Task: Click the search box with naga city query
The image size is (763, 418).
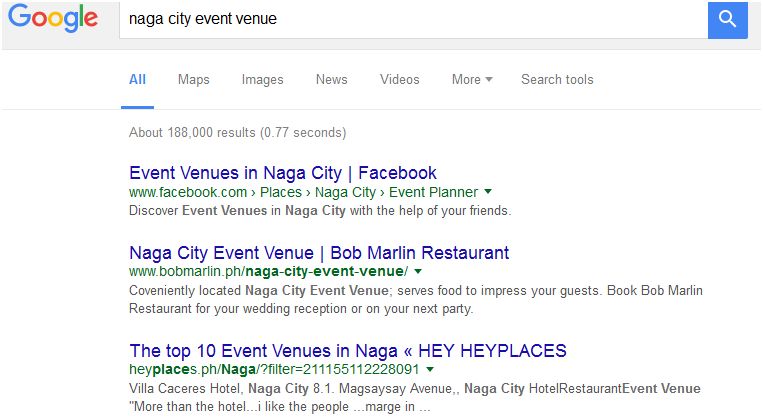Action: click(414, 19)
